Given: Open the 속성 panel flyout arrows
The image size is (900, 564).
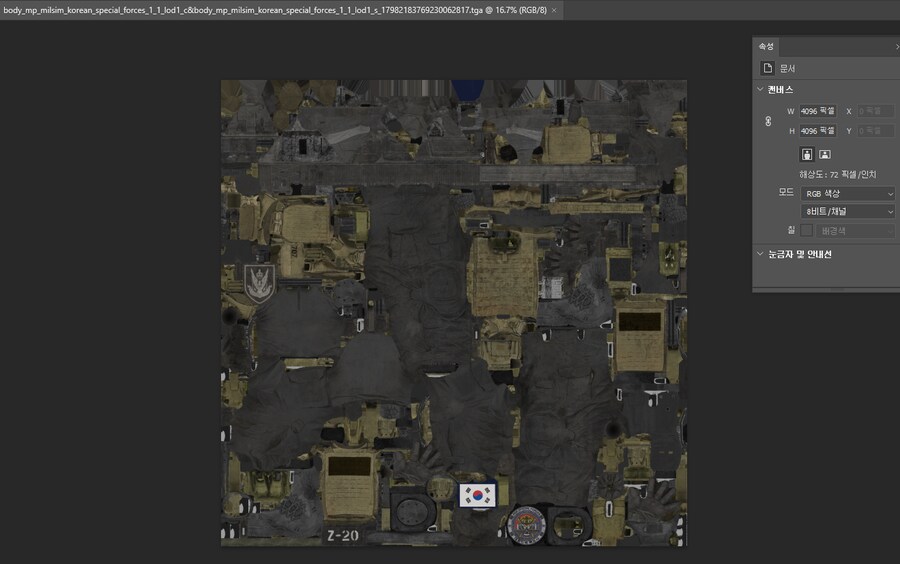Looking at the screenshot, I should [897, 46].
